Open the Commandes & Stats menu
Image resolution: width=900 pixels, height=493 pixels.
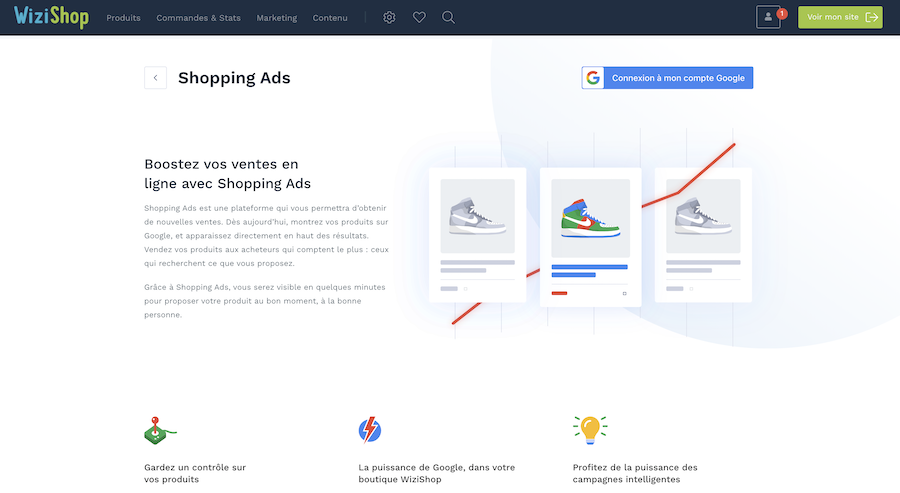click(199, 18)
